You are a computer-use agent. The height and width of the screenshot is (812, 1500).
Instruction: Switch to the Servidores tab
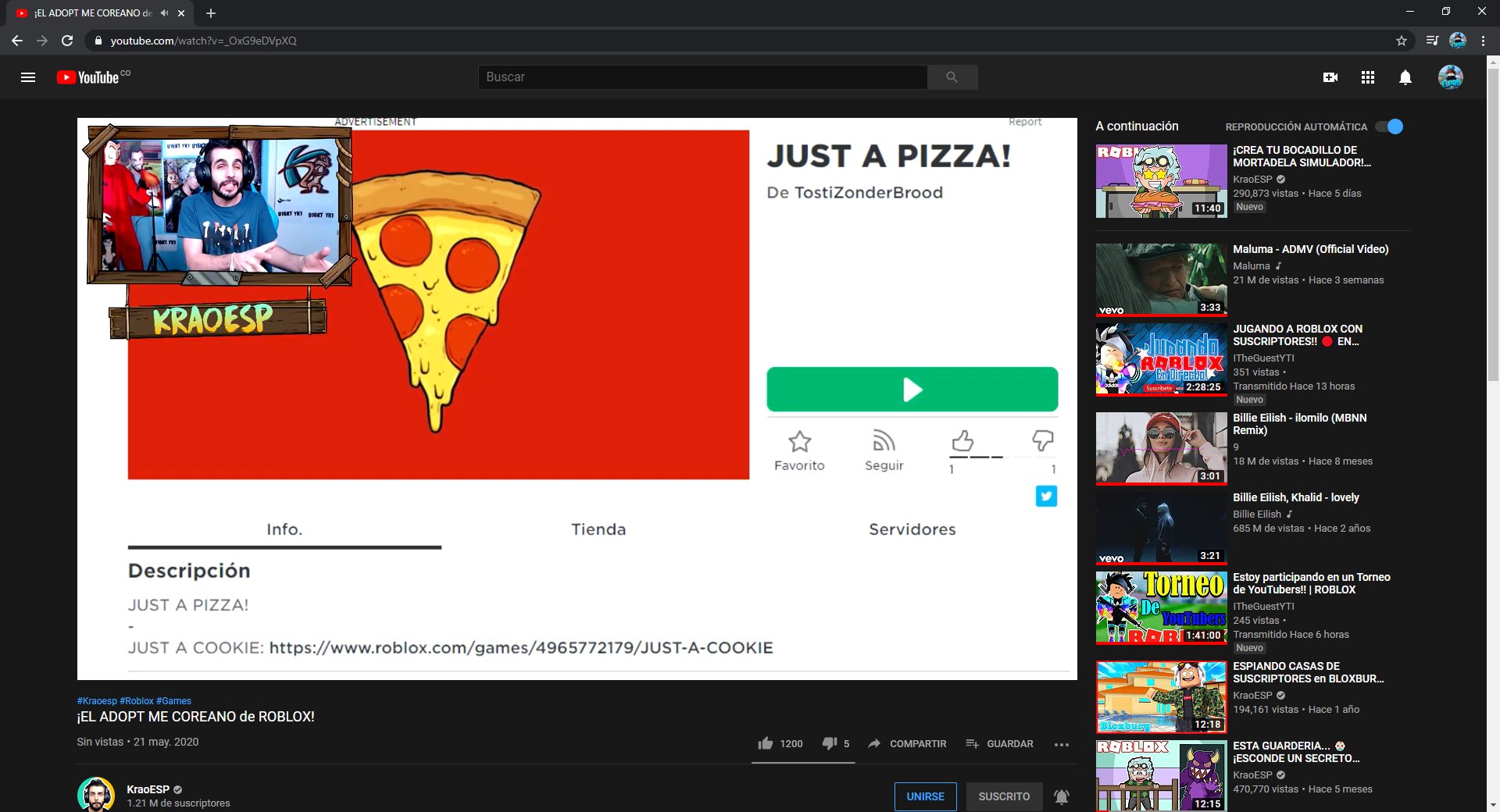tap(912, 529)
